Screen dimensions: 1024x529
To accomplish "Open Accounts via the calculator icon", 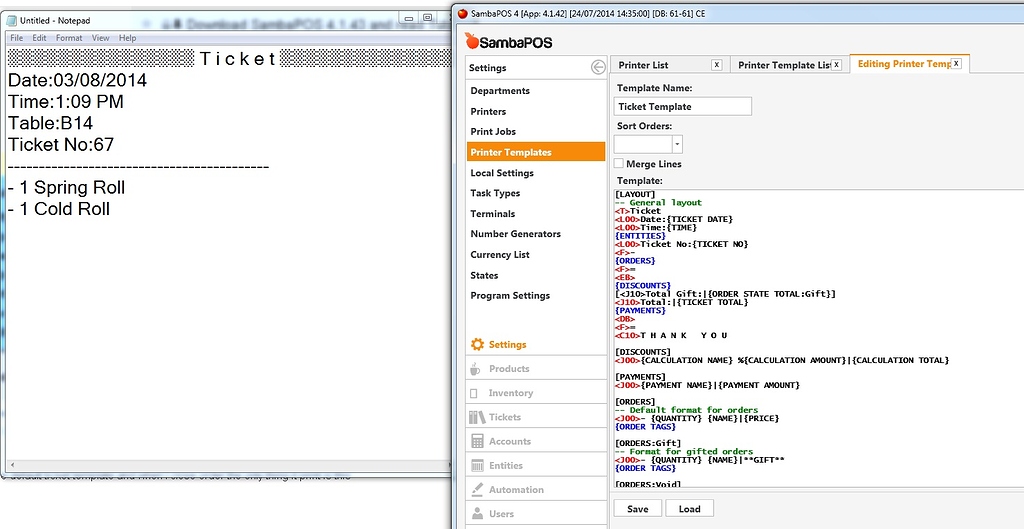I will tap(476, 441).
